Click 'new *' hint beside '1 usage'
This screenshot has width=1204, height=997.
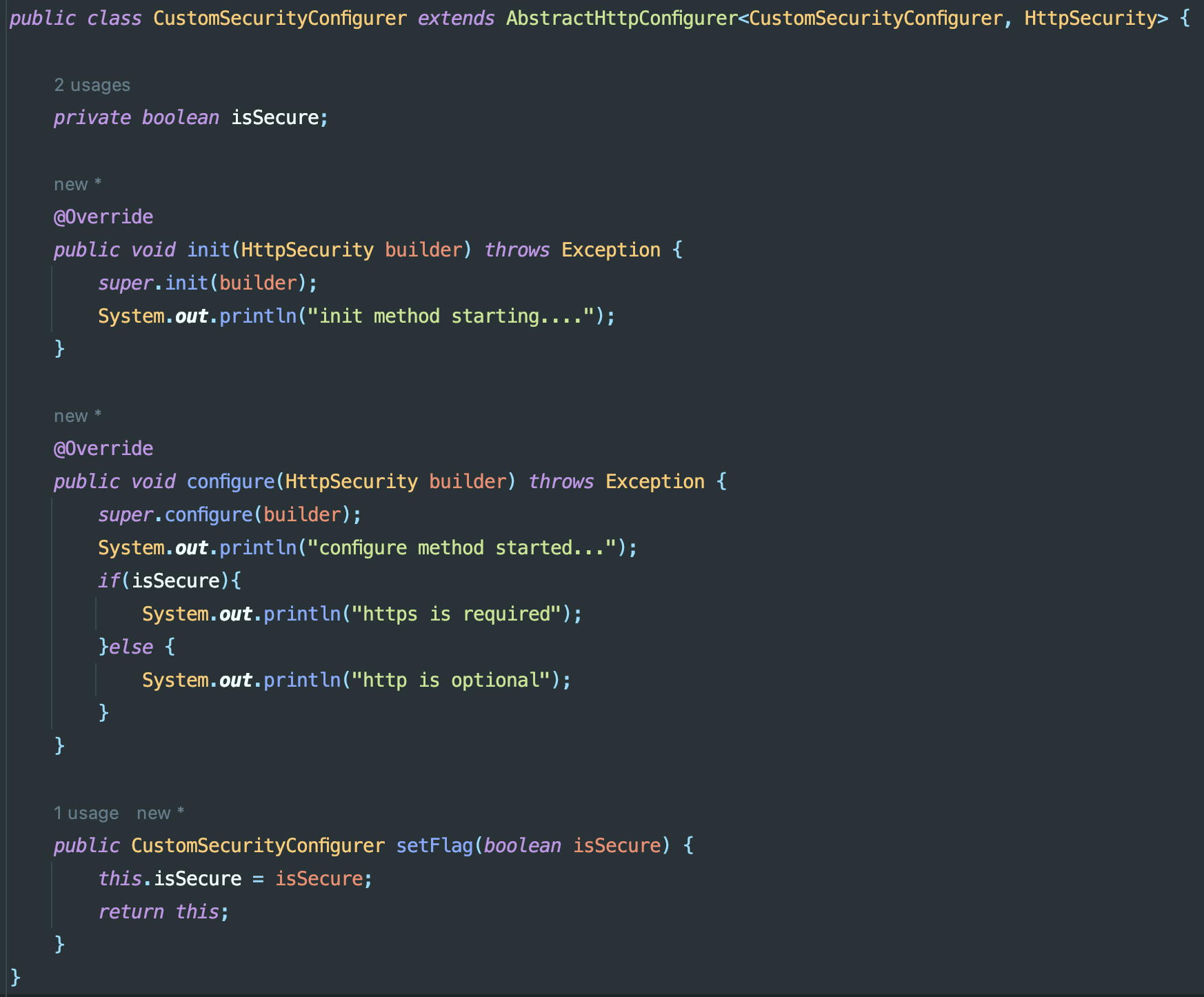[161, 813]
